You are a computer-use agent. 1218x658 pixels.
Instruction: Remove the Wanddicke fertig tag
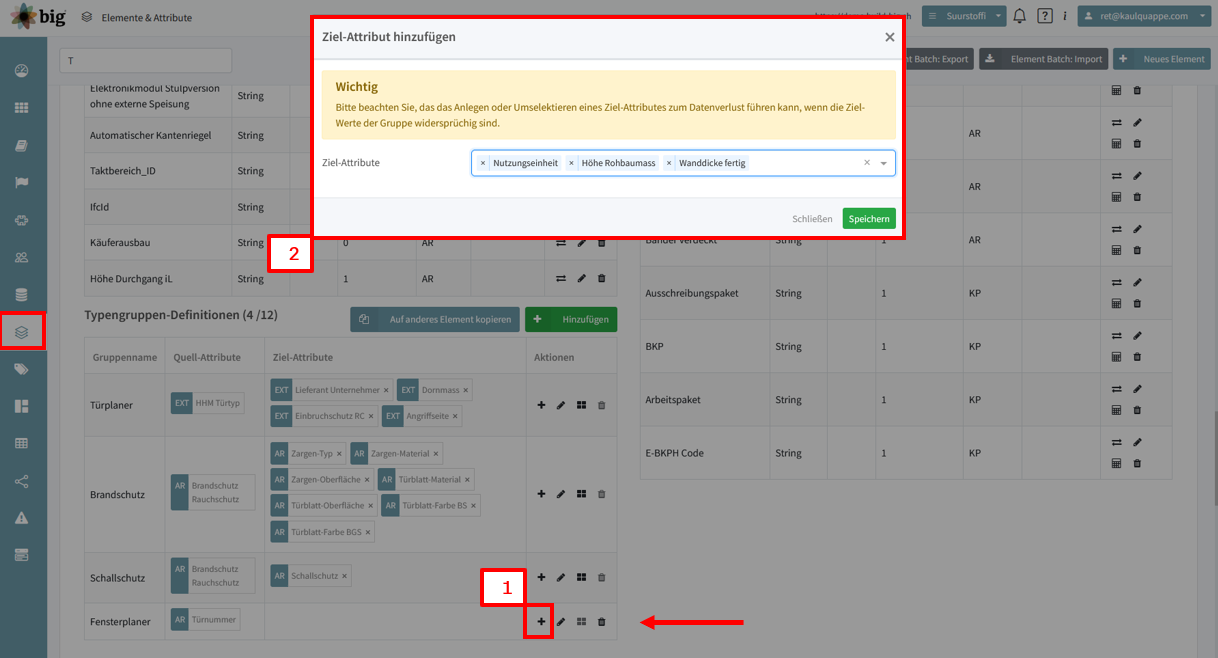point(669,163)
